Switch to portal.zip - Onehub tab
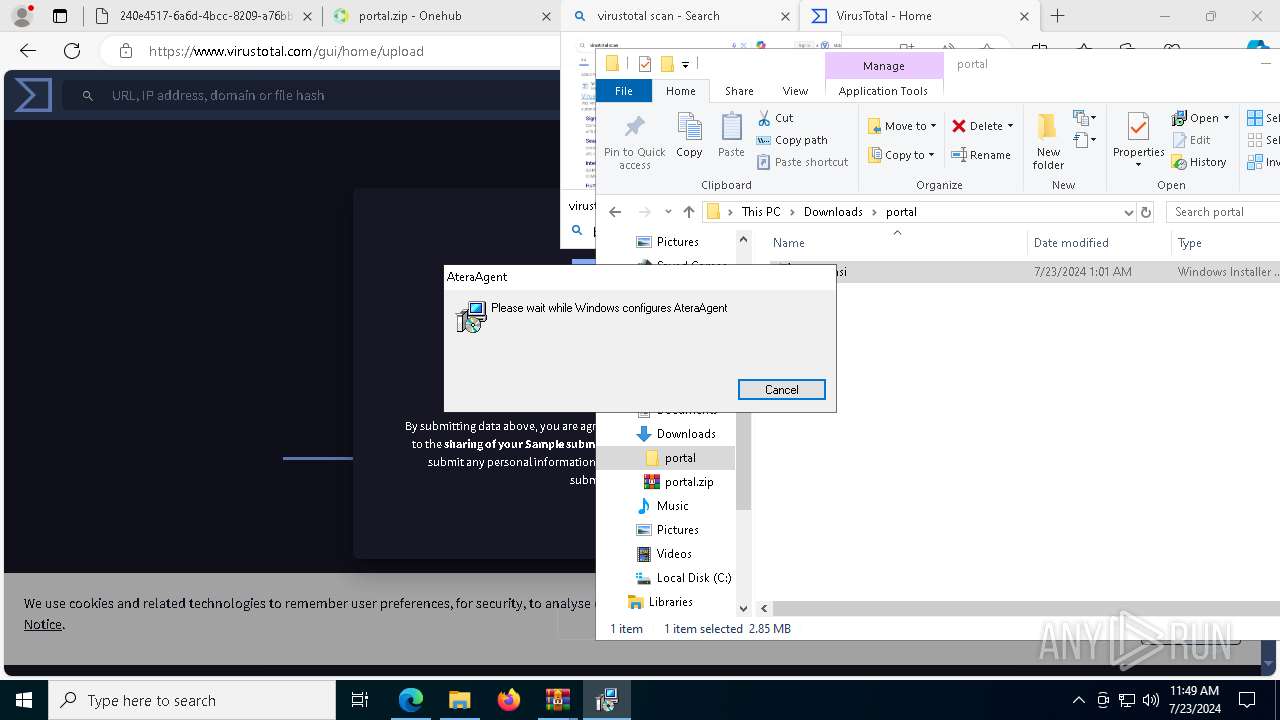Image resolution: width=1280 pixels, height=720 pixels. coord(440,16)
